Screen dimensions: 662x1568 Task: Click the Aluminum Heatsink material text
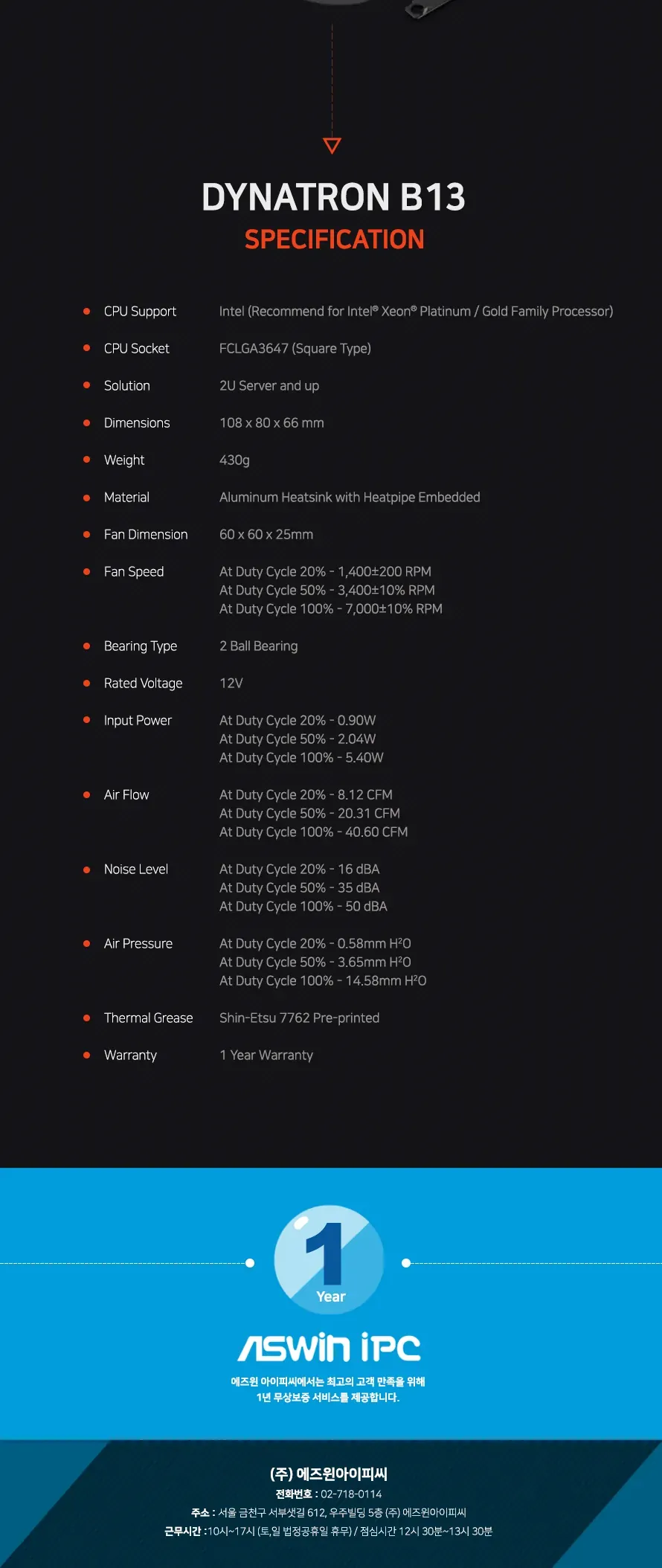tap(350, 497)
